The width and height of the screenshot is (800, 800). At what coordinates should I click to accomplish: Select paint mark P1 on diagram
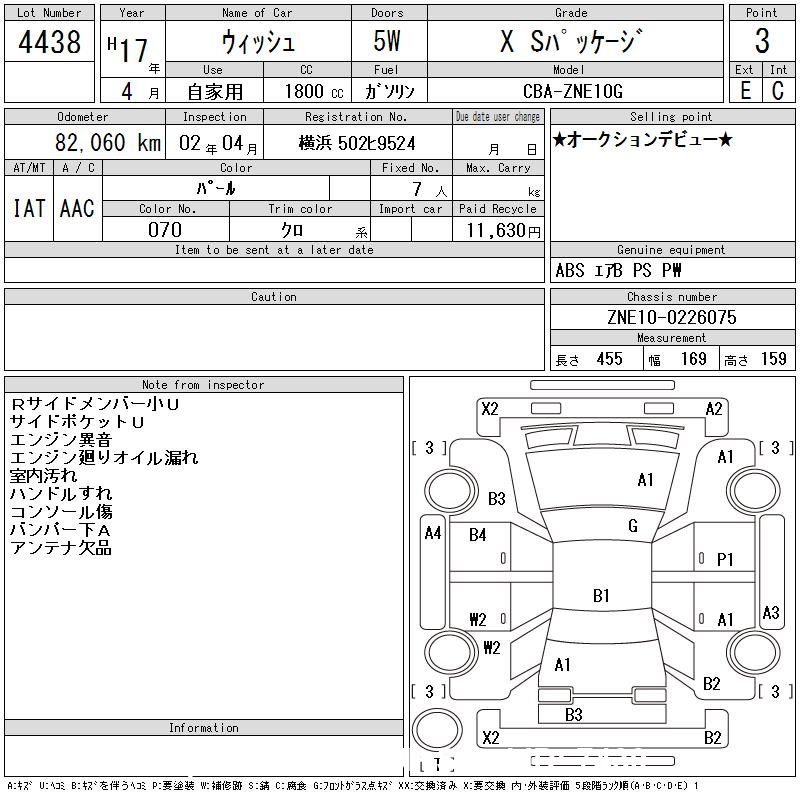[x=725, y=560]
